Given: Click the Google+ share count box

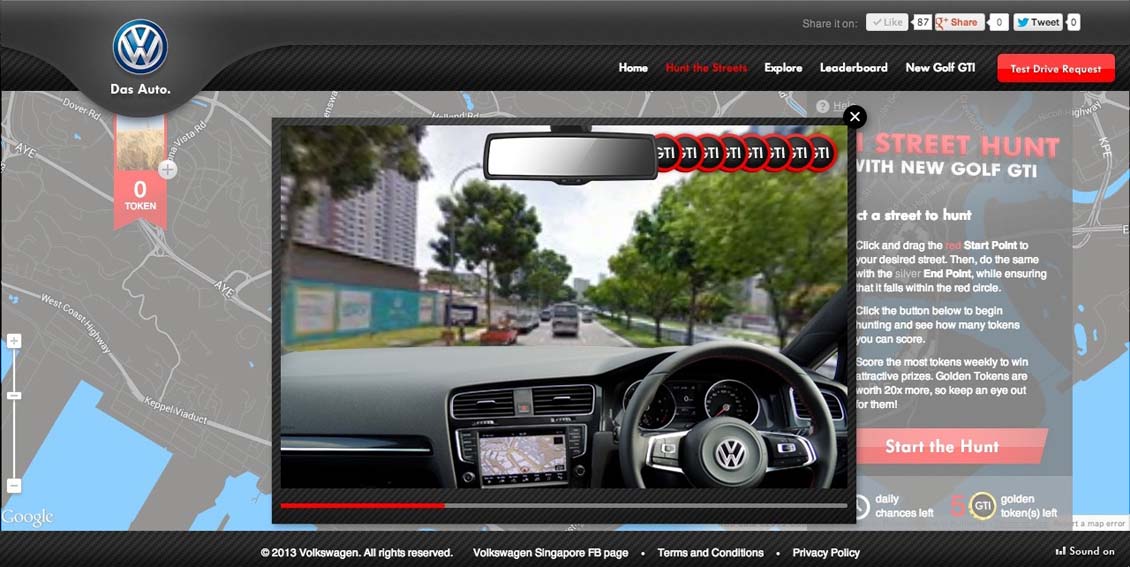Looking at the screenshot, I should pyautogui.click(x=998, y=22).
